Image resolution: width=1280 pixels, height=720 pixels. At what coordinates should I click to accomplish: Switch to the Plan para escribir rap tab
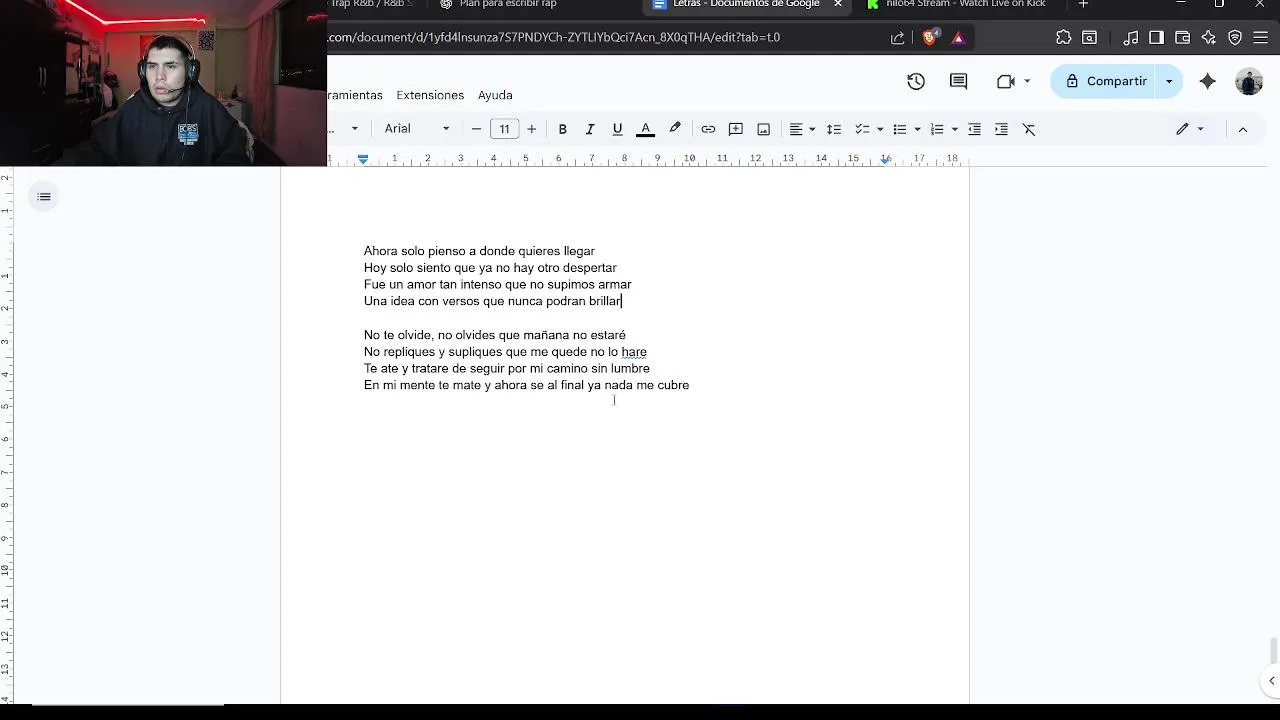pyautogui.click(x=507, y=4)
